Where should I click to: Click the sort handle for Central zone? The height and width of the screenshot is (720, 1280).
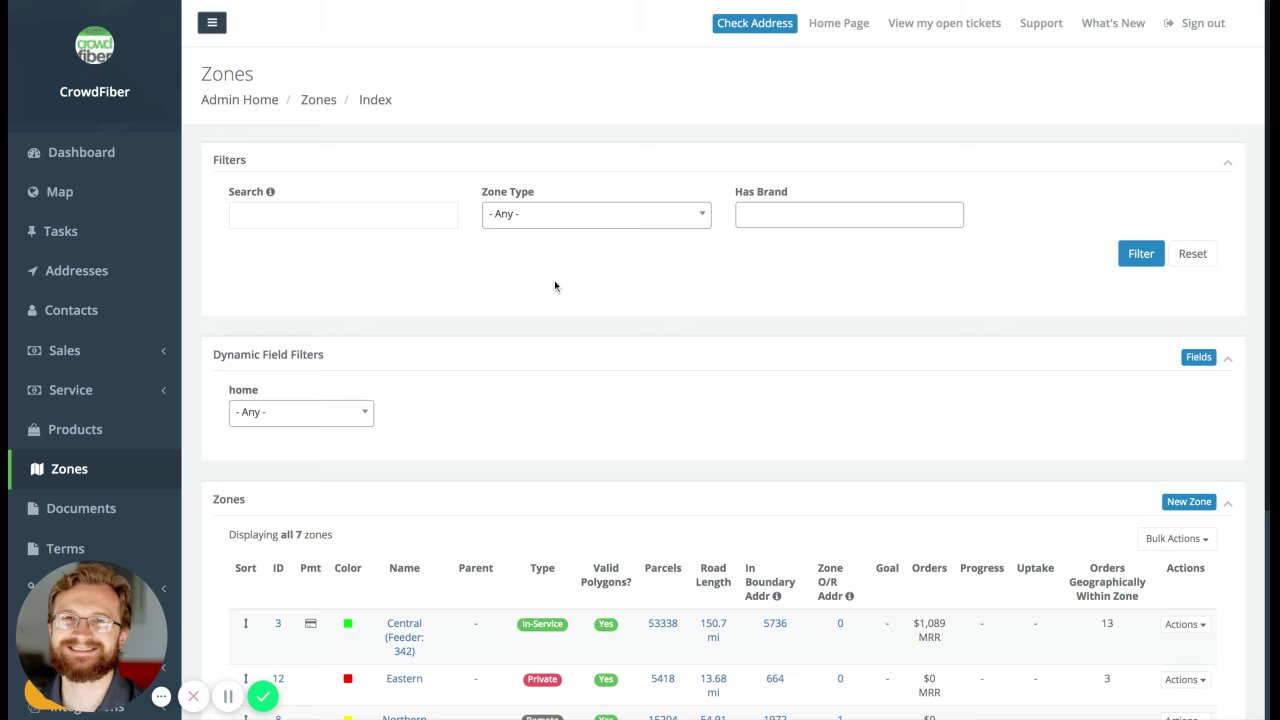pyautogui.click(x=245, y=623)
